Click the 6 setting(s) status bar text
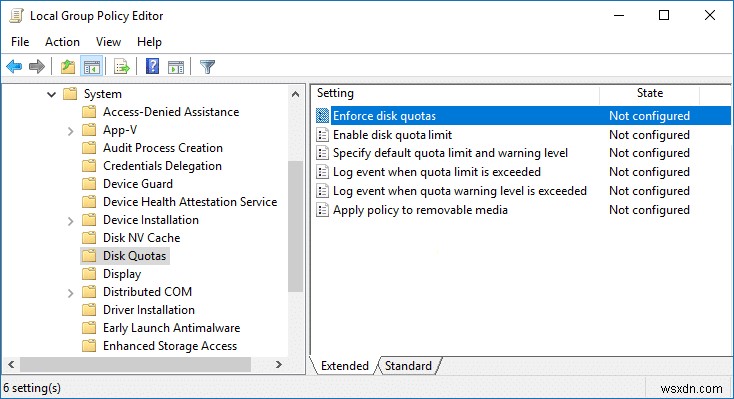The width and height of the screenshot is (734, 399). tap(32, 388)
